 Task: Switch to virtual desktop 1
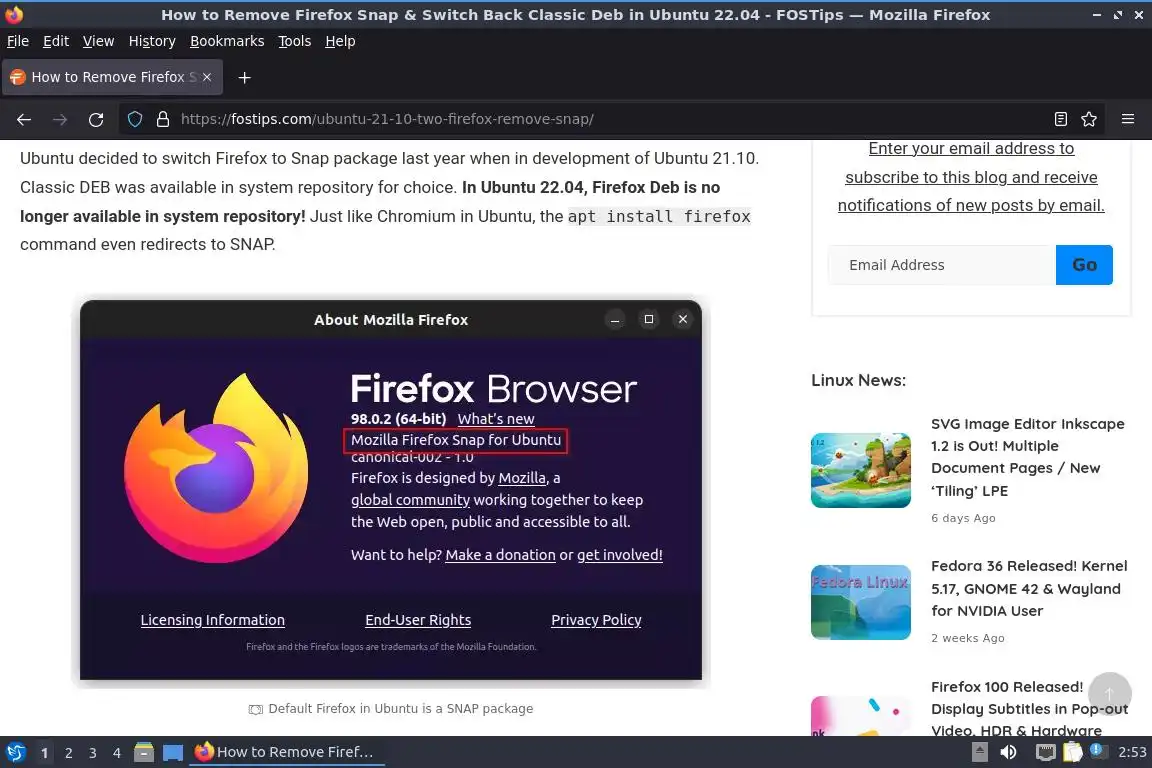click(x=45, y=753)
